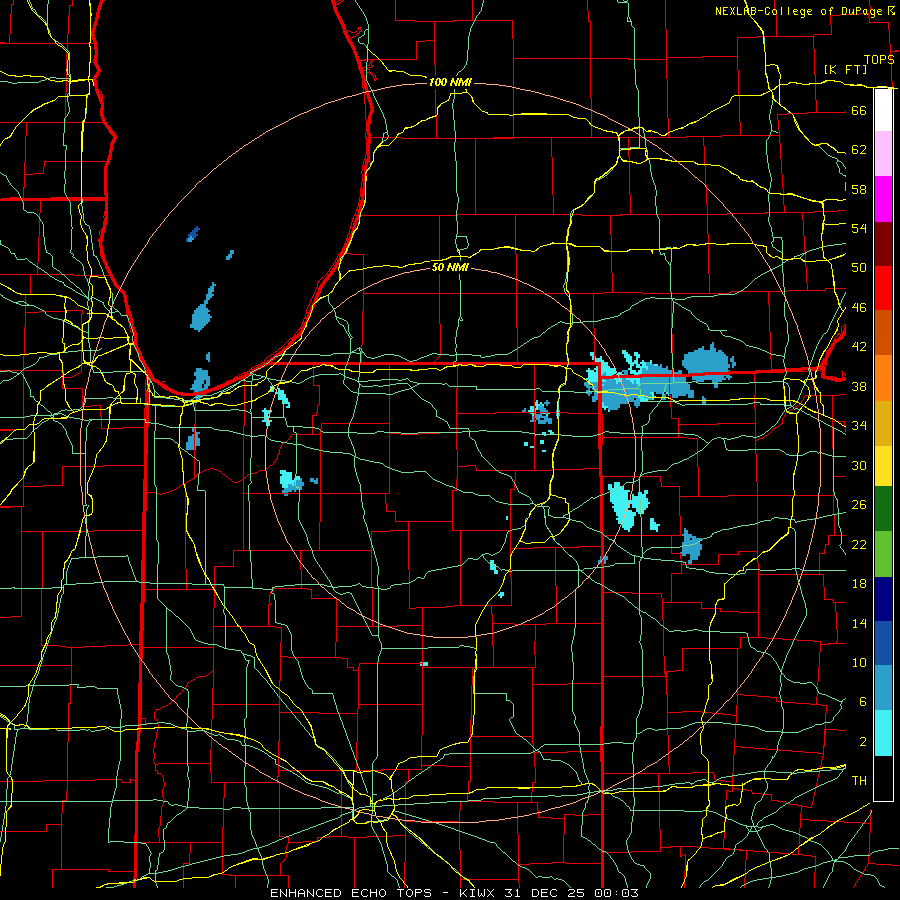Click legend value "14"
Screen dimensions: 900x900
[859, 623]
